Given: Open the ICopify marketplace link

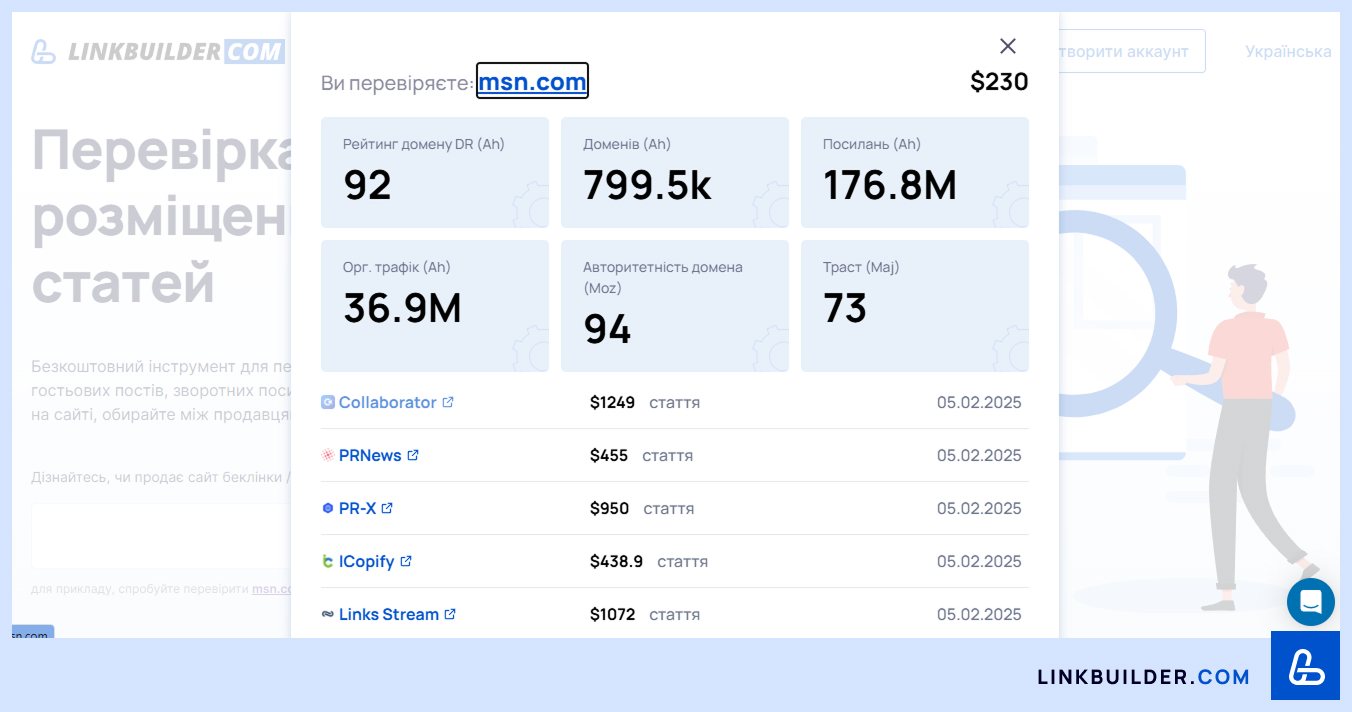Looking at the screenshot, I should pyautogui.click(x=366, y=561).
